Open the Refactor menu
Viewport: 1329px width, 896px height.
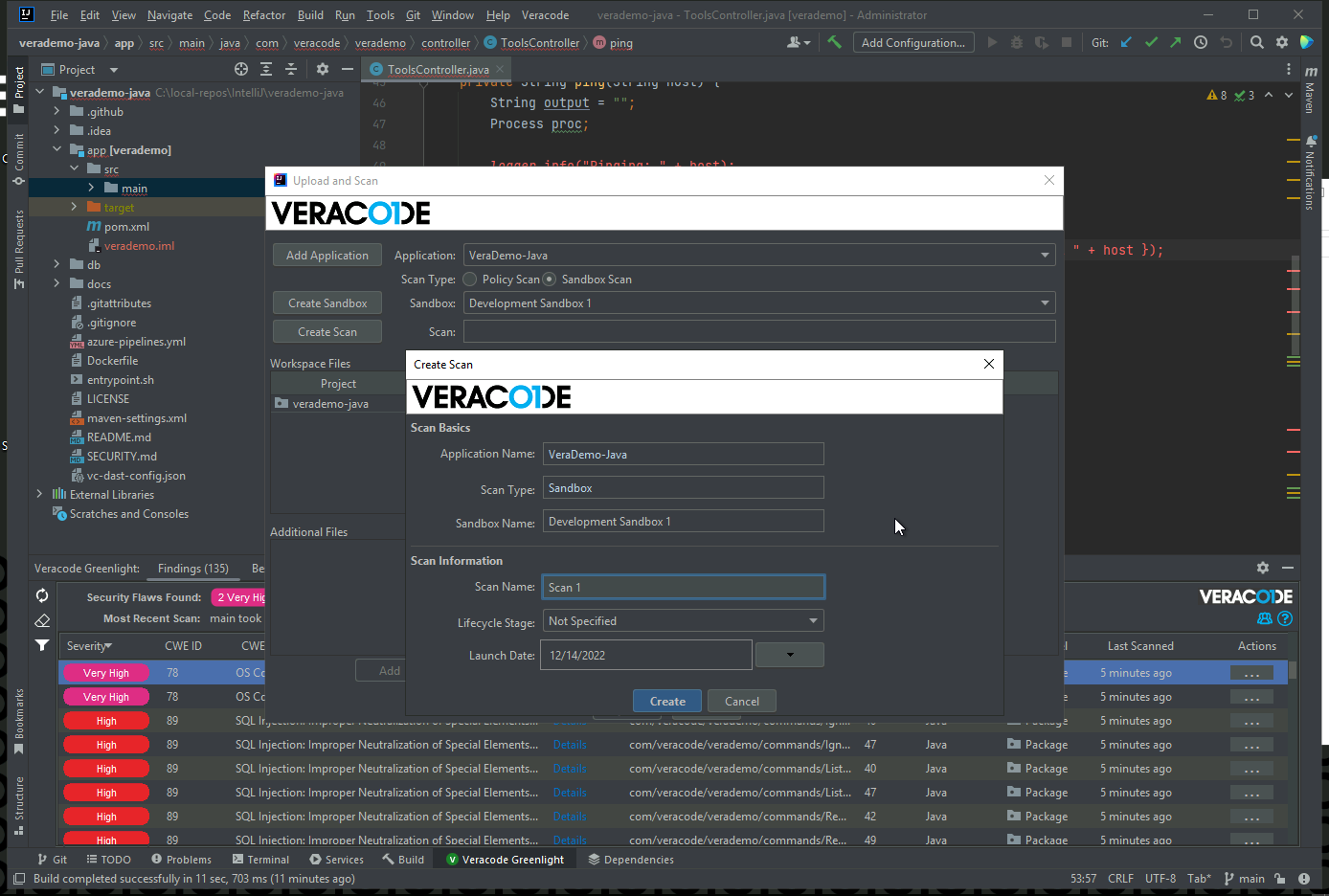pyautogui.click(x=264, y=15)
